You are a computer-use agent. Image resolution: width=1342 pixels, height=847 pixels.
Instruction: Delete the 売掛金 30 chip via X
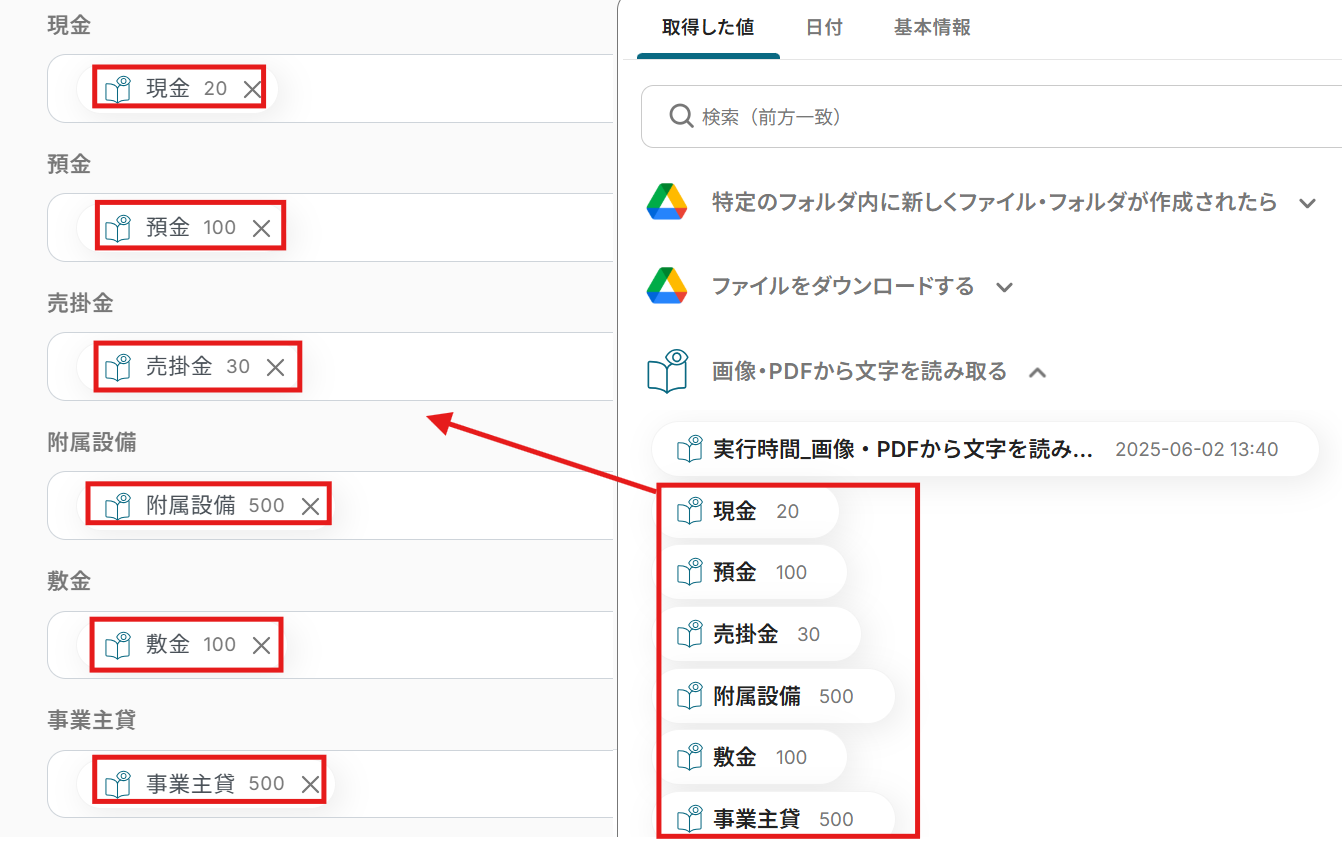point(275,367)
